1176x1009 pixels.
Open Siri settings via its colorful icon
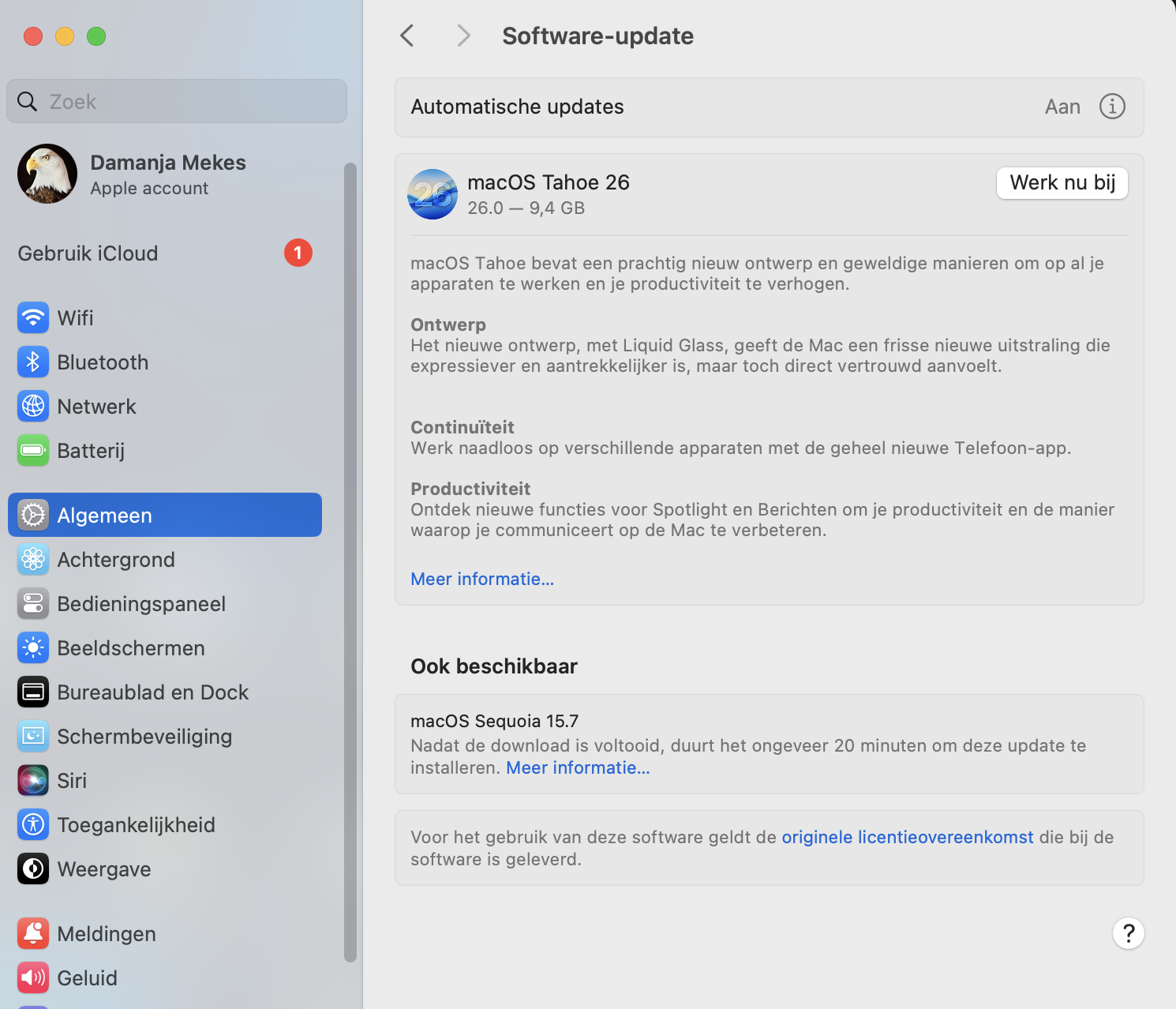pyautogui.click(x=32, y=780)
